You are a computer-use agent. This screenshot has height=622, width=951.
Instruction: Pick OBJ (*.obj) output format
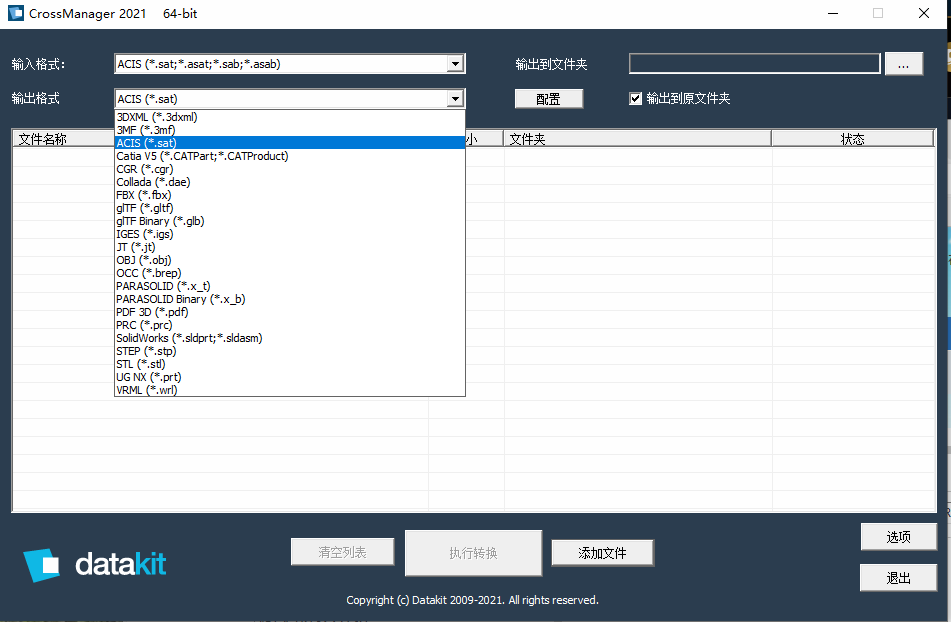coord(290,260)
